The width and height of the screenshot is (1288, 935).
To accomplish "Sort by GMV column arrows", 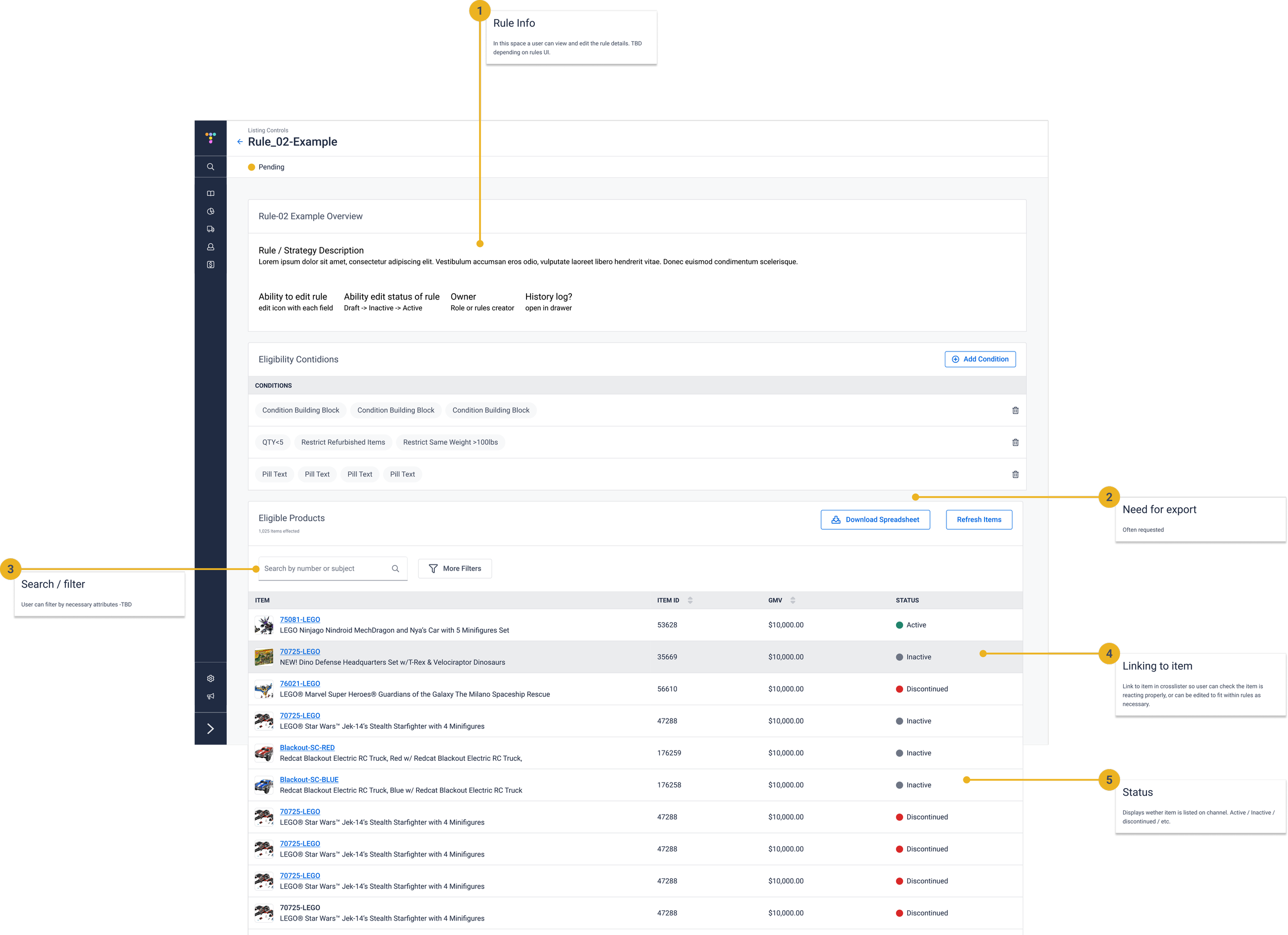I will point(792,600).
